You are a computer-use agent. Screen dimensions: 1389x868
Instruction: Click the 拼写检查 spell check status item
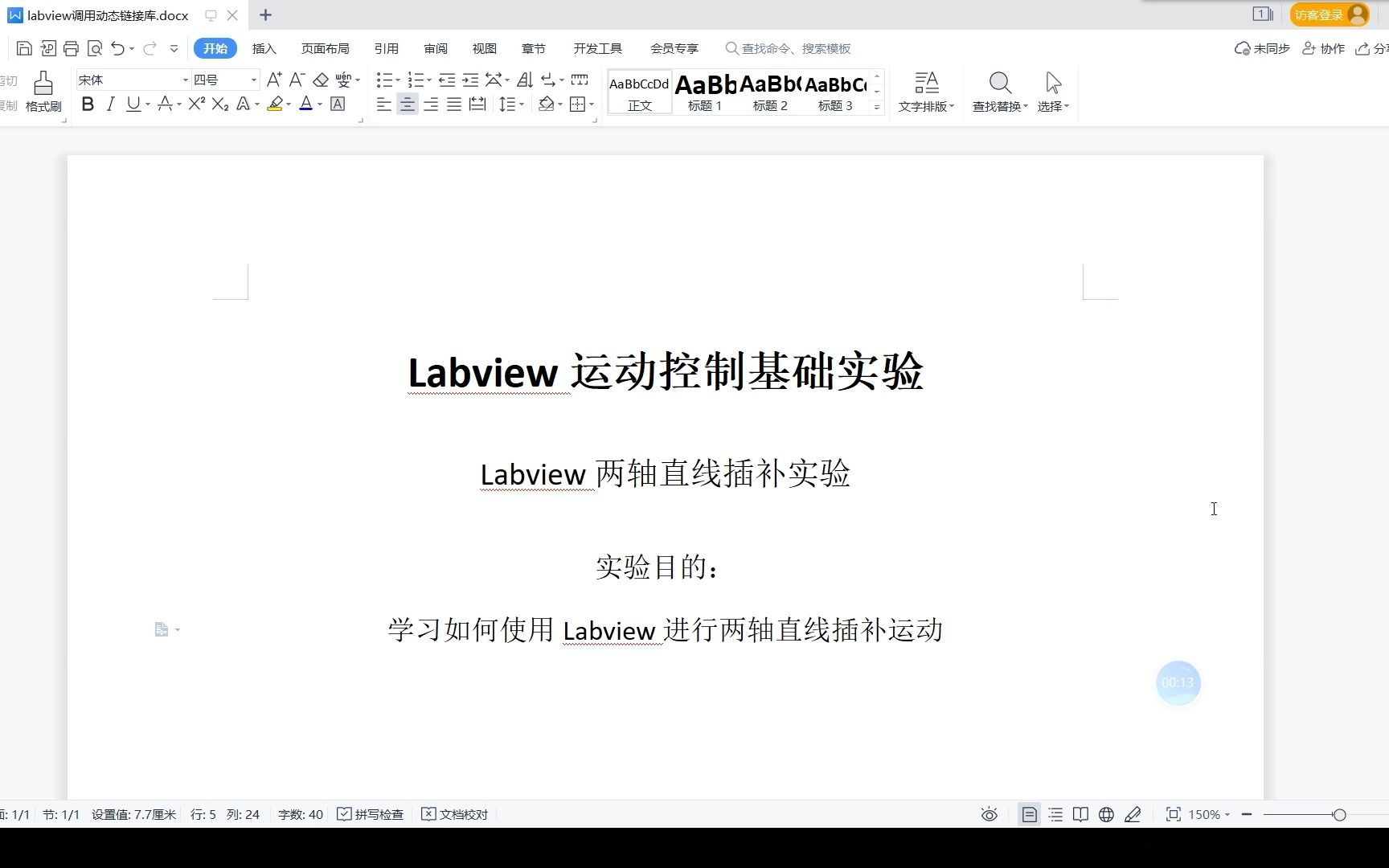click(x=370, y=814)
